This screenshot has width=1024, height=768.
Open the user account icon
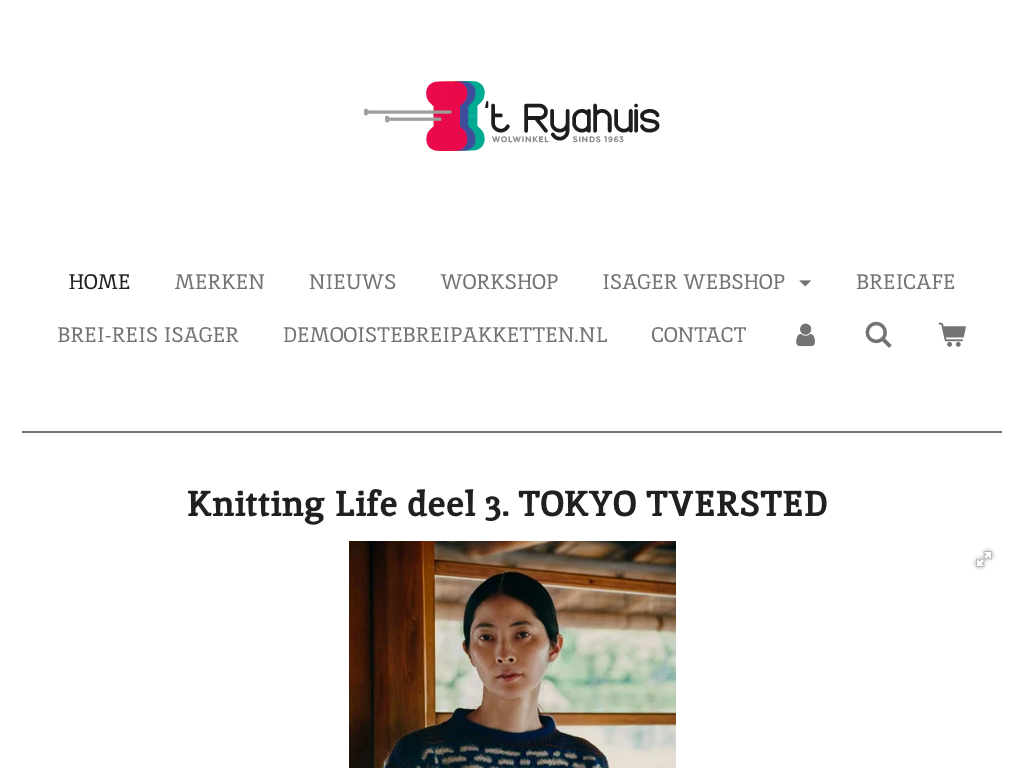point(805,335)
